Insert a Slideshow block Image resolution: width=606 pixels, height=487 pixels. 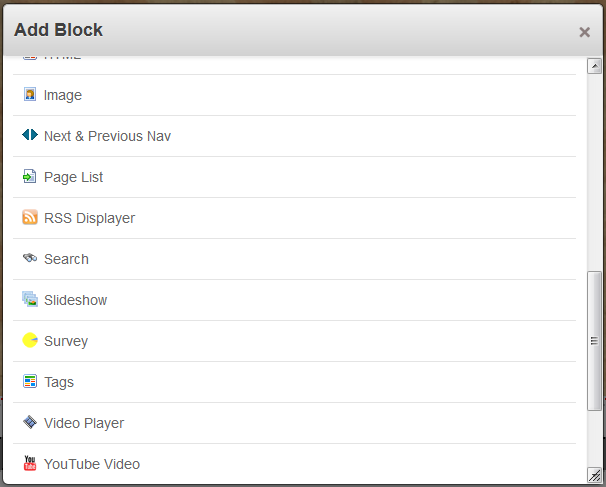[75, 301]
